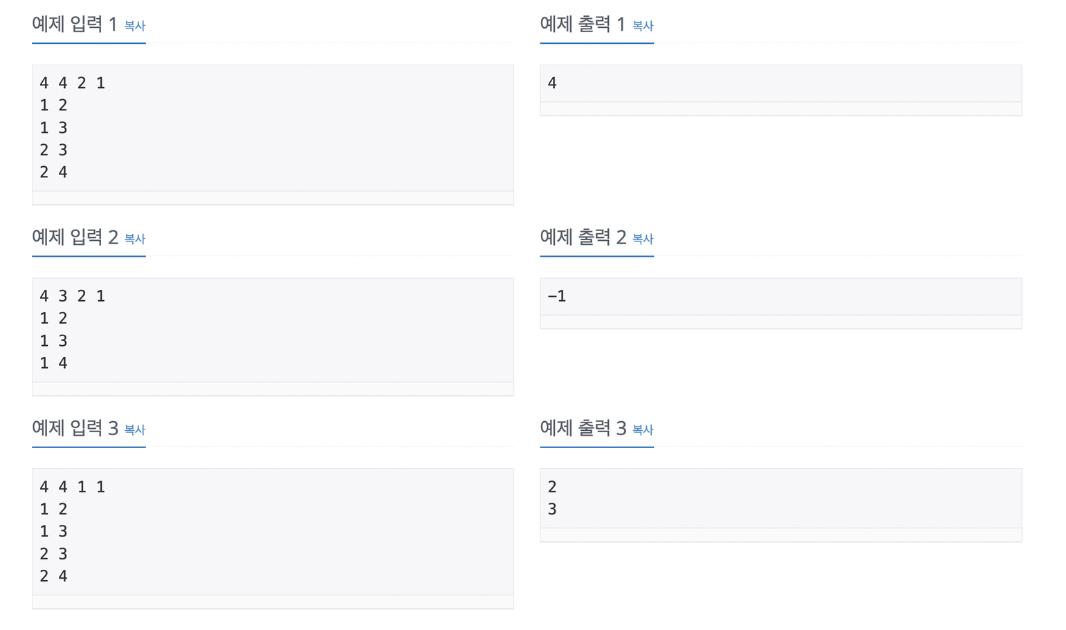
Task: Copy 예제 출력 3 using its 복사 link
Action: pyautogui.click(x=642, y=430)
